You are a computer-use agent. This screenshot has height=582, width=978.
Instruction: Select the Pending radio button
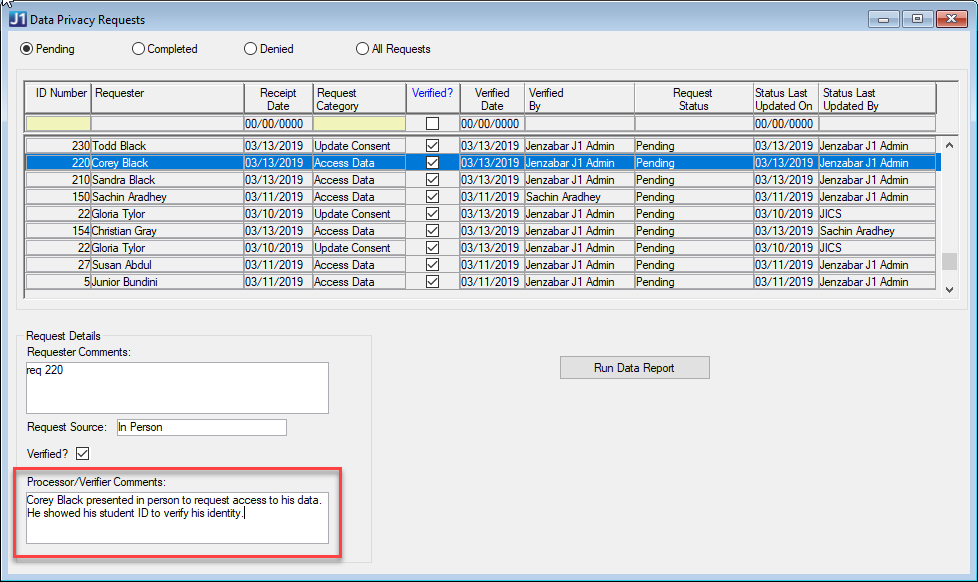click(x=27, y=49)
